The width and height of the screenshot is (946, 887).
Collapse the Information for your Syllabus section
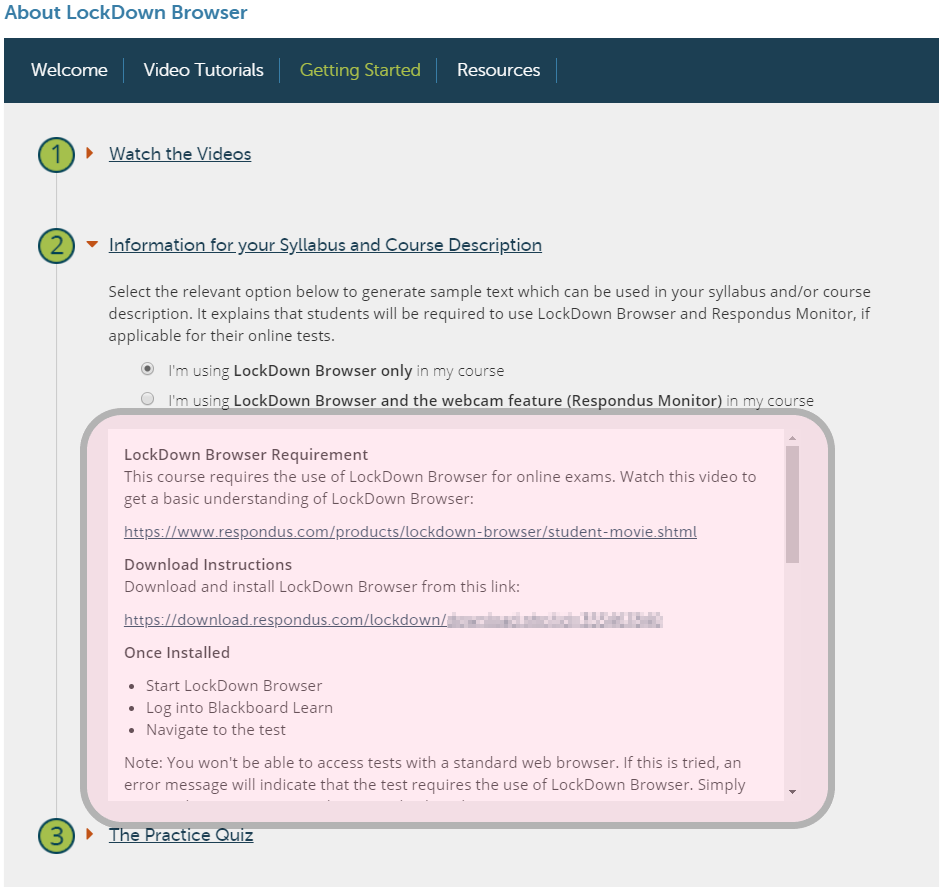325,245
